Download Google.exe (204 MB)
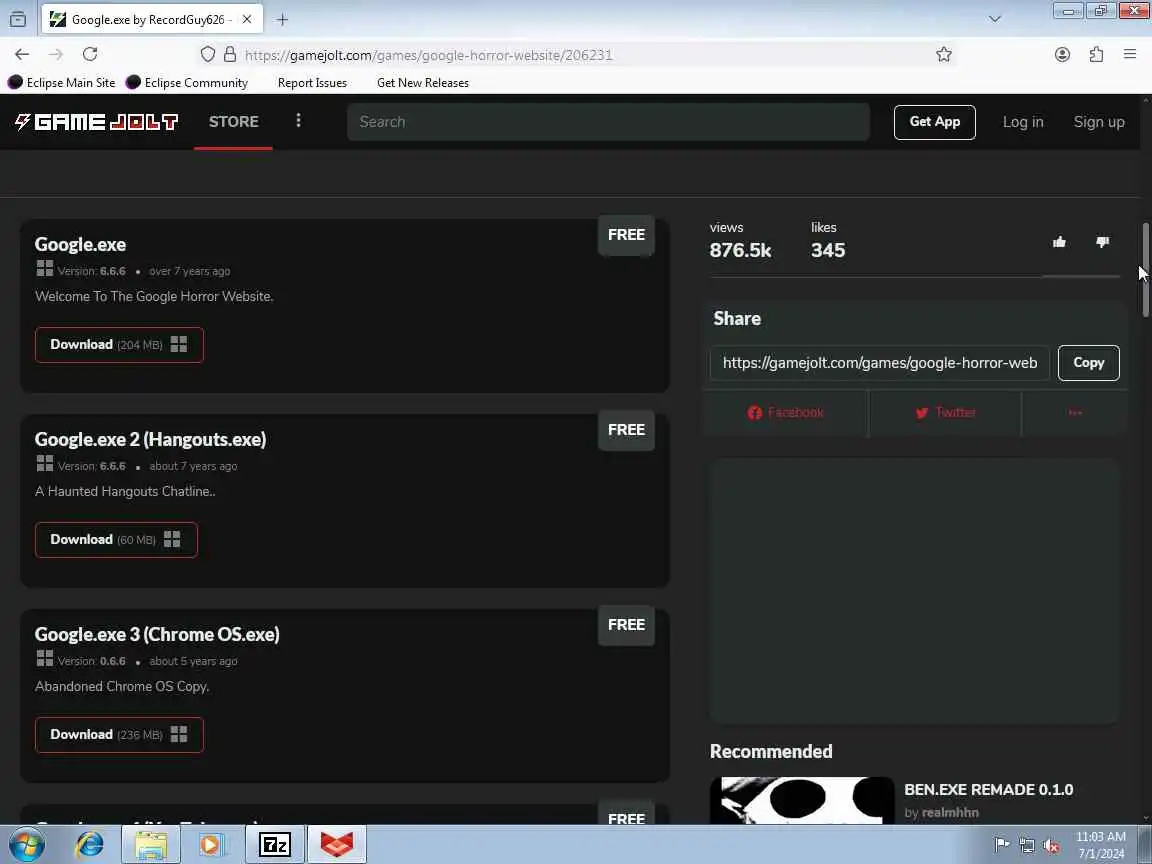The width and height of the screenshot is (1152, 864). [119, 345]
